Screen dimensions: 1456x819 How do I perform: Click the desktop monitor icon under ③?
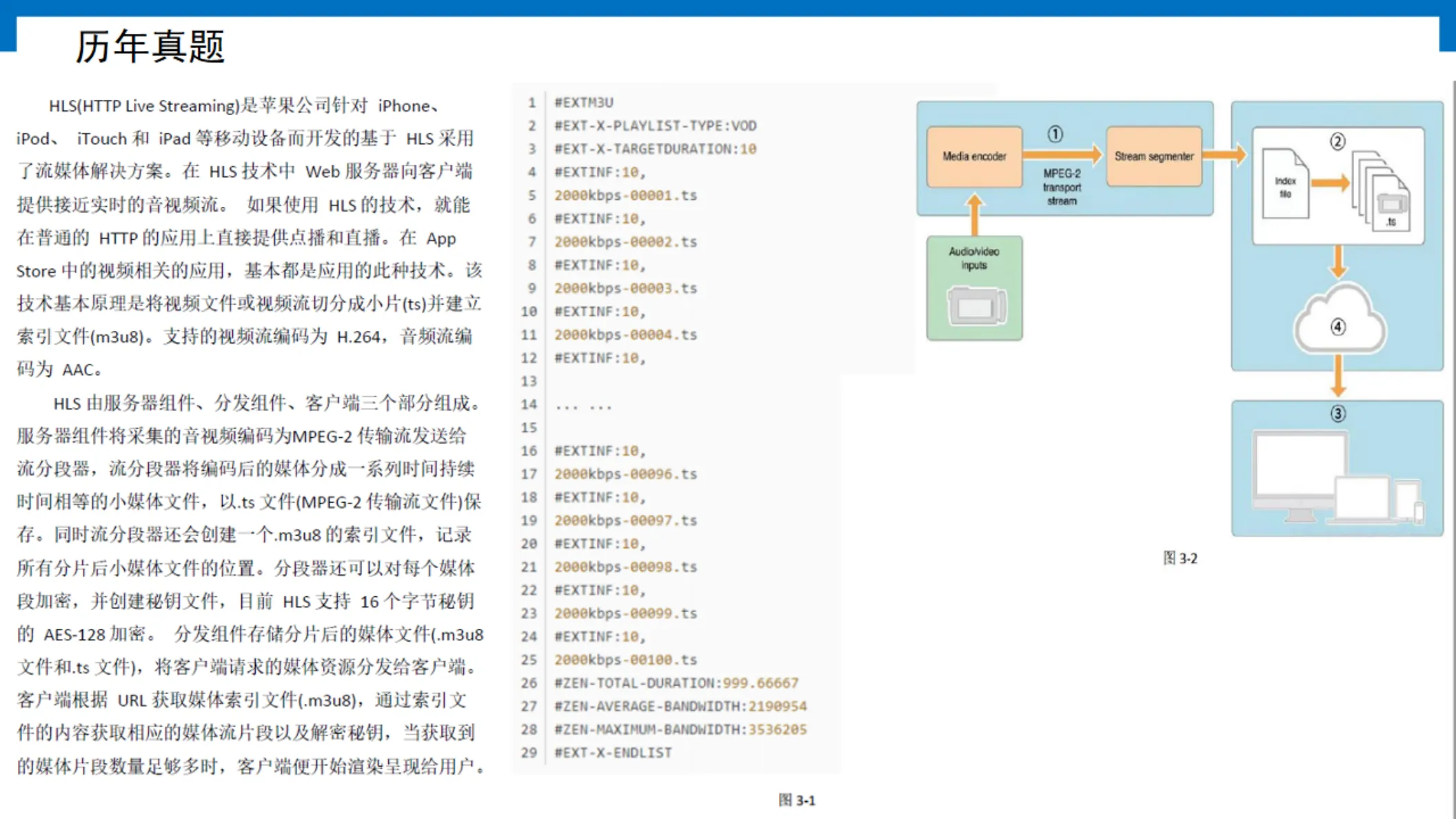[x=1299, y=476]
